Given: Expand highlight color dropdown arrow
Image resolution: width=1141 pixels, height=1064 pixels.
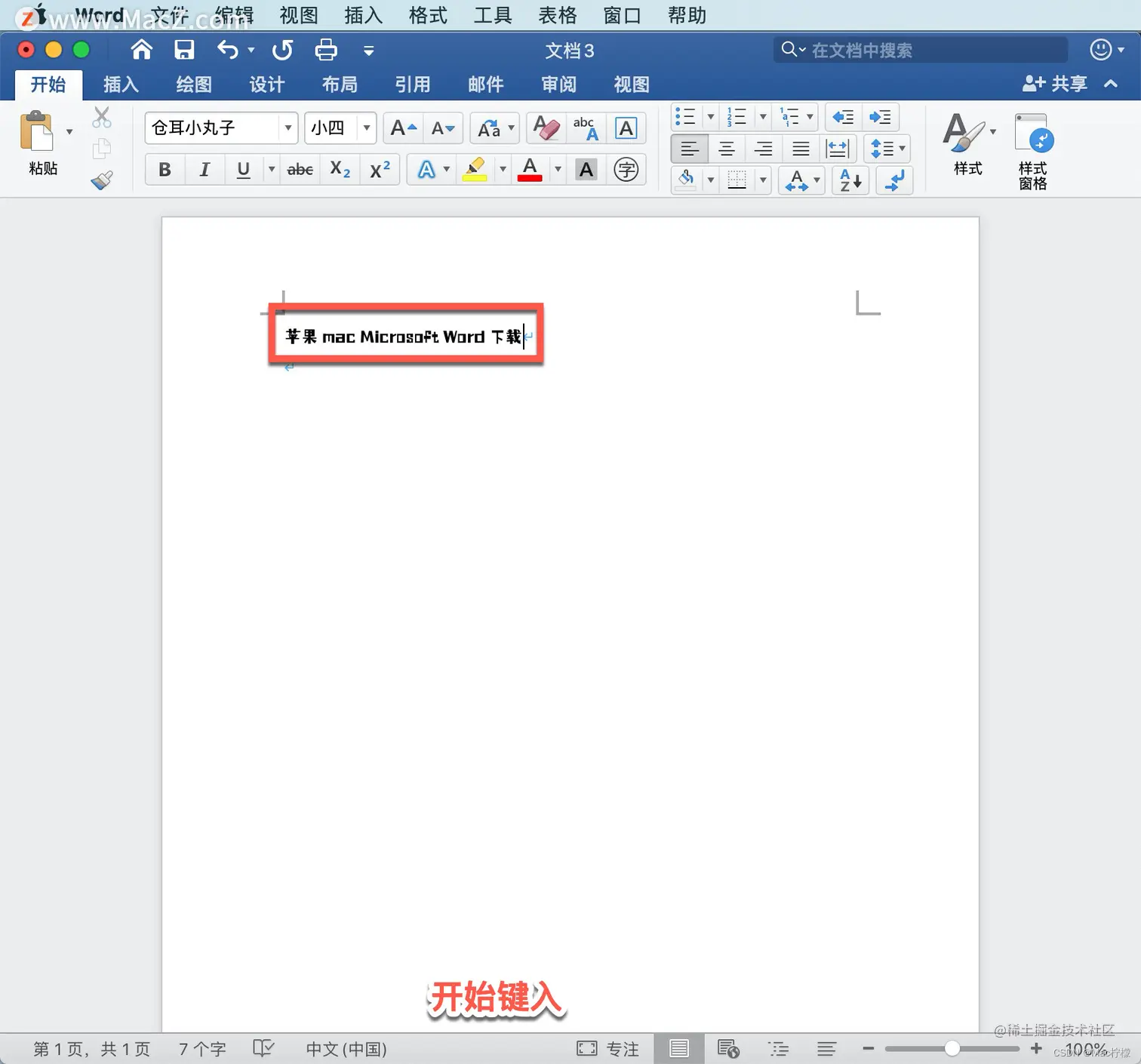Looking at the screenshot, I should [x=503, y=170].
